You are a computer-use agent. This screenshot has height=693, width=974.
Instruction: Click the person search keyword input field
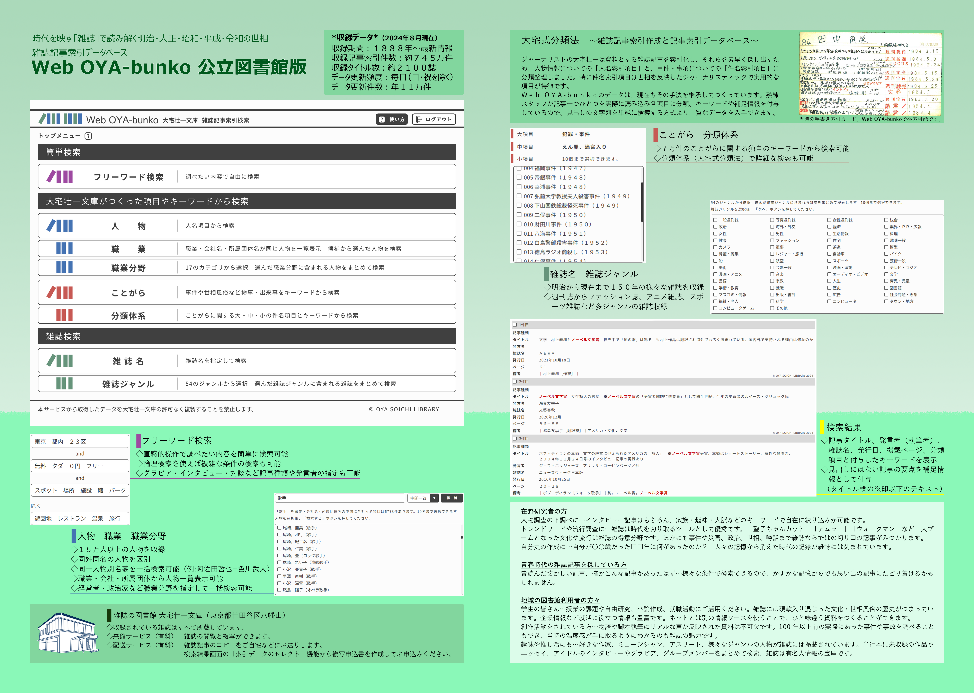[340, 498]
